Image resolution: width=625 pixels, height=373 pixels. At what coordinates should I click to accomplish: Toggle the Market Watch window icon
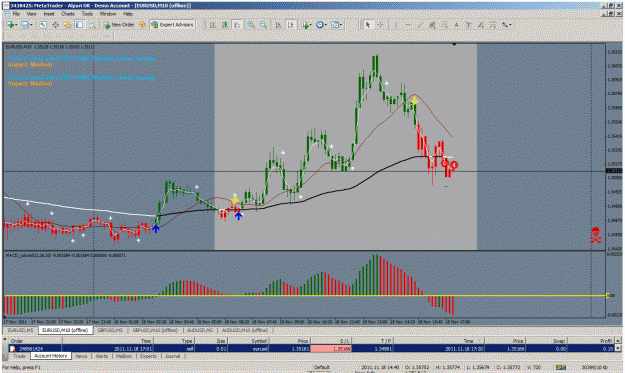[x=43, y=25]
